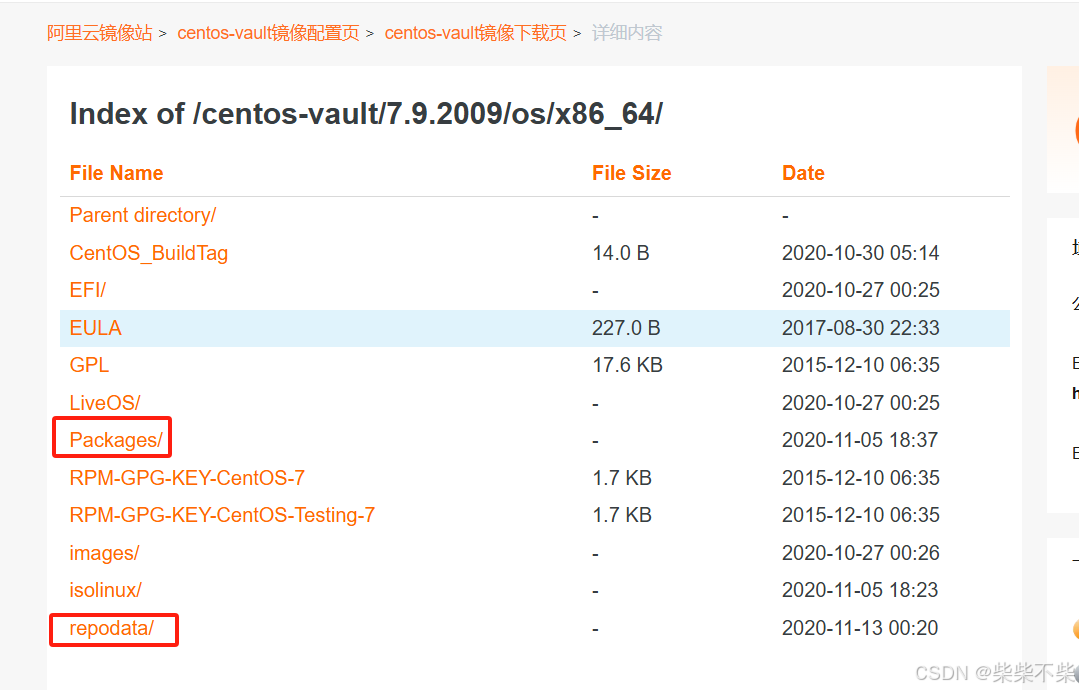Image resolution: width=1079 pixels, height=690 pixels.
Task: Click date 2020-11-05 18:37 of Packages/
Action: 860,440
